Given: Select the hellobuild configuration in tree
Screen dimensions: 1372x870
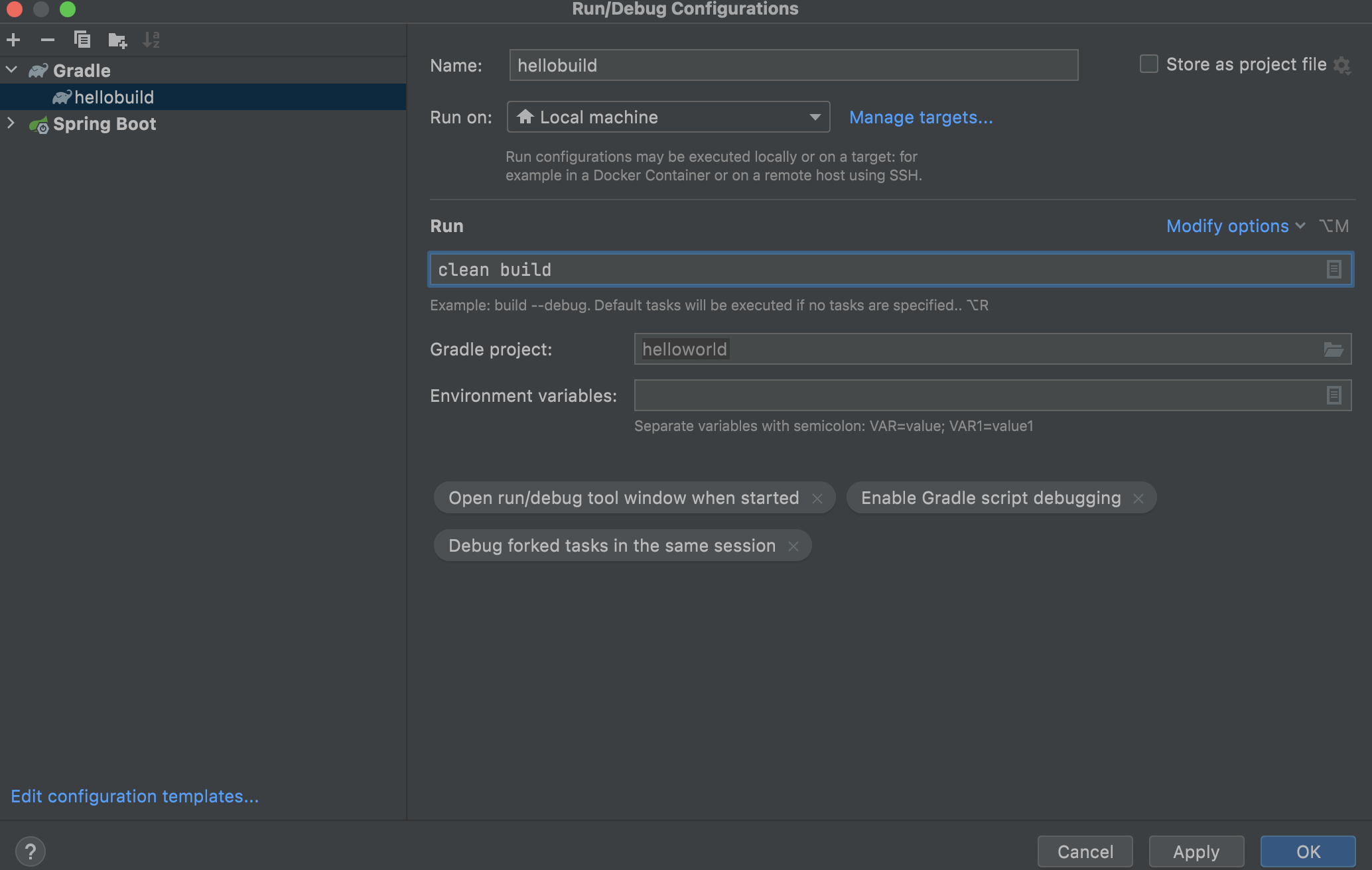Looking at the screenshot, I should point(114,97).
